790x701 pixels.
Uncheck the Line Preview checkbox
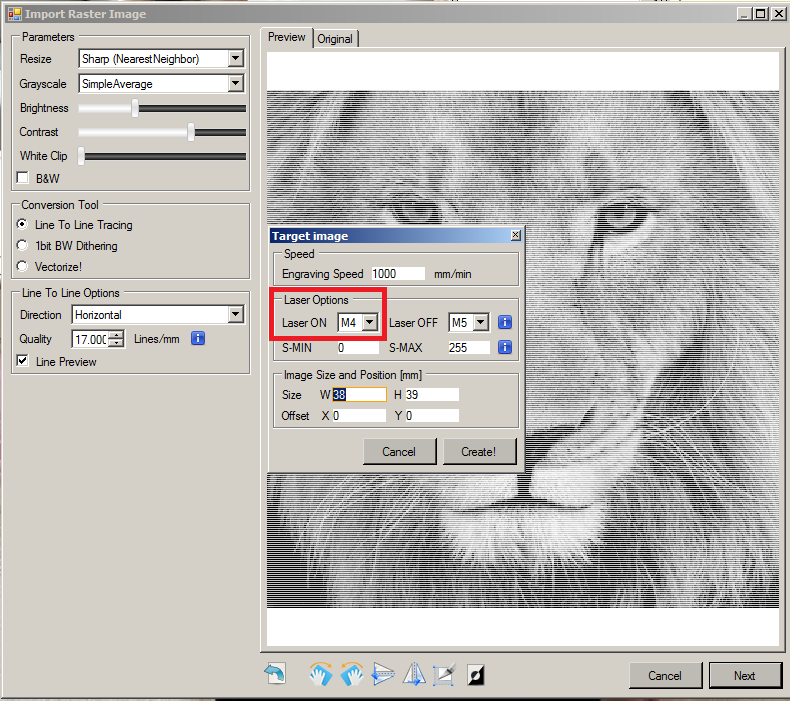coord(23,361)
